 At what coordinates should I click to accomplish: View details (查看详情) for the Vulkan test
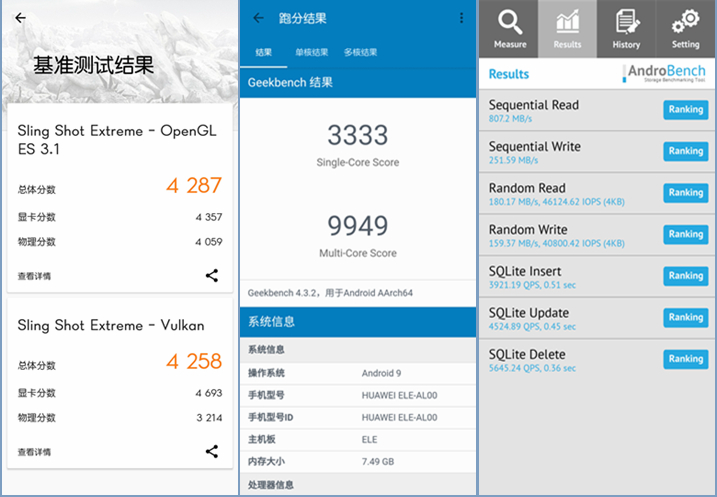click(34, 452)
